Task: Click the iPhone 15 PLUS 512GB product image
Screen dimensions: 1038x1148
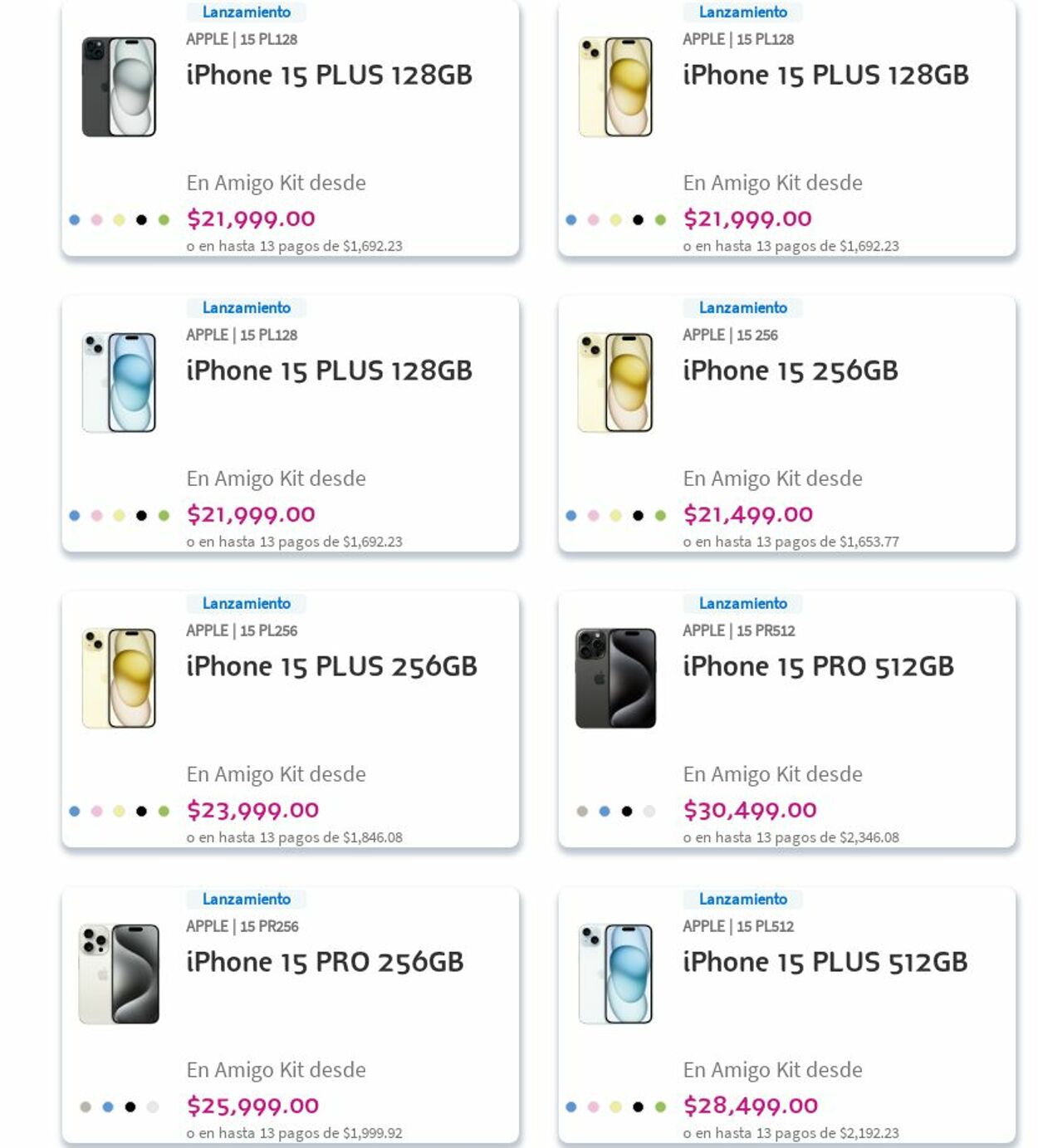Action: [615, 974]
